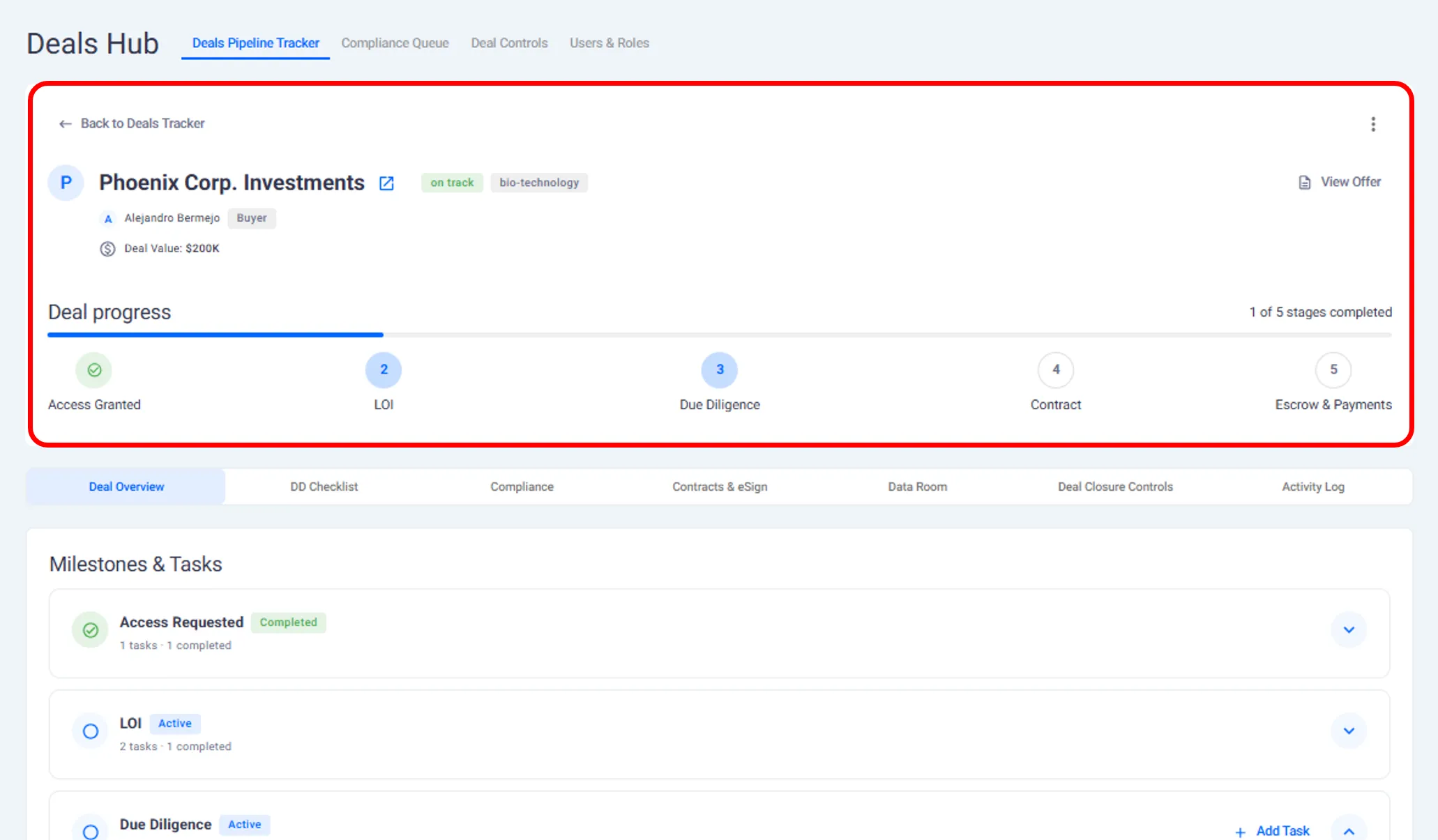Select stage 2 LOI circle
The image size is (1438, 840).
pos(384,370)
